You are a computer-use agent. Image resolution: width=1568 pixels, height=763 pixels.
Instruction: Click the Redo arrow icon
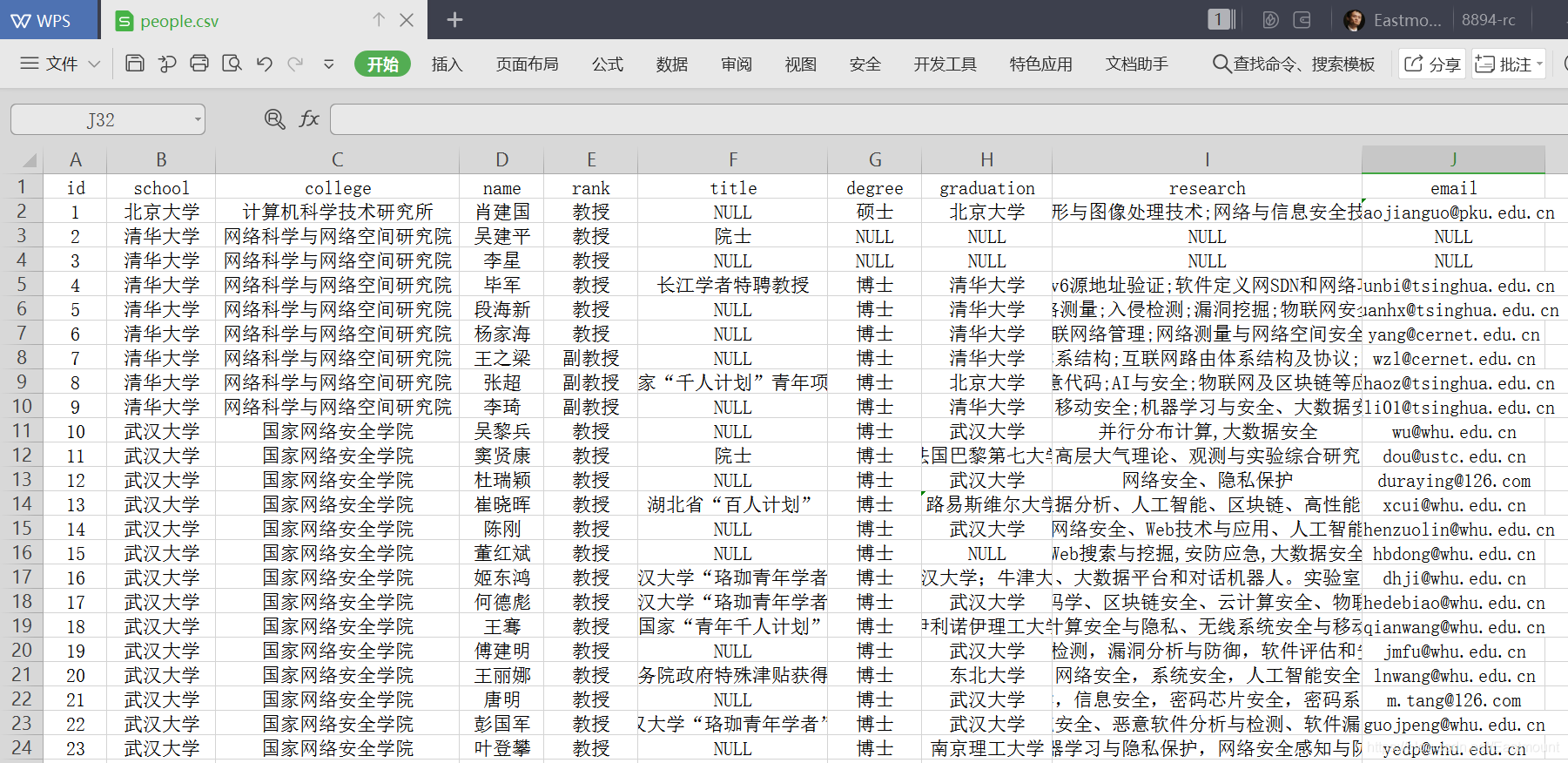(296, 64)
